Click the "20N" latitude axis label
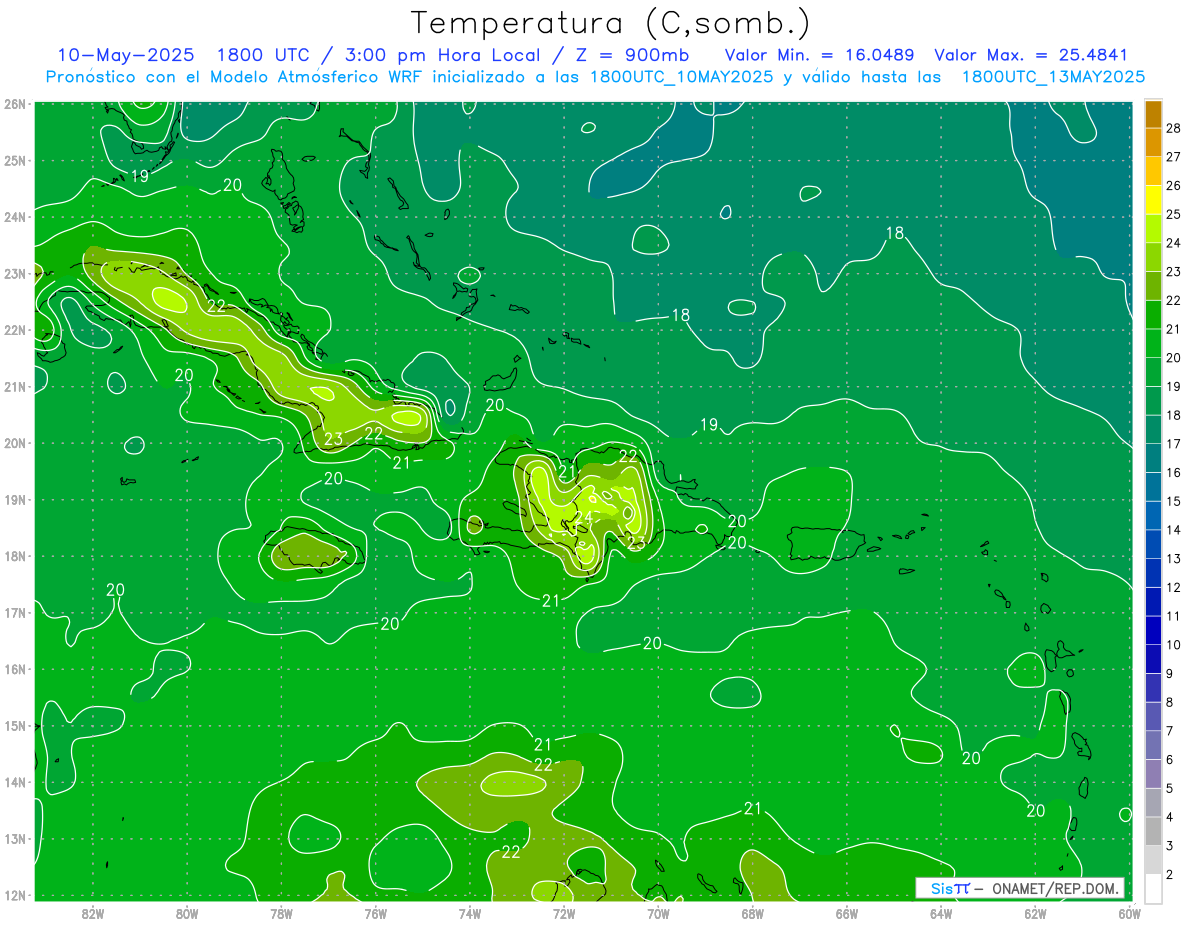Screen dimensions: 1200x927 point(15,443)
